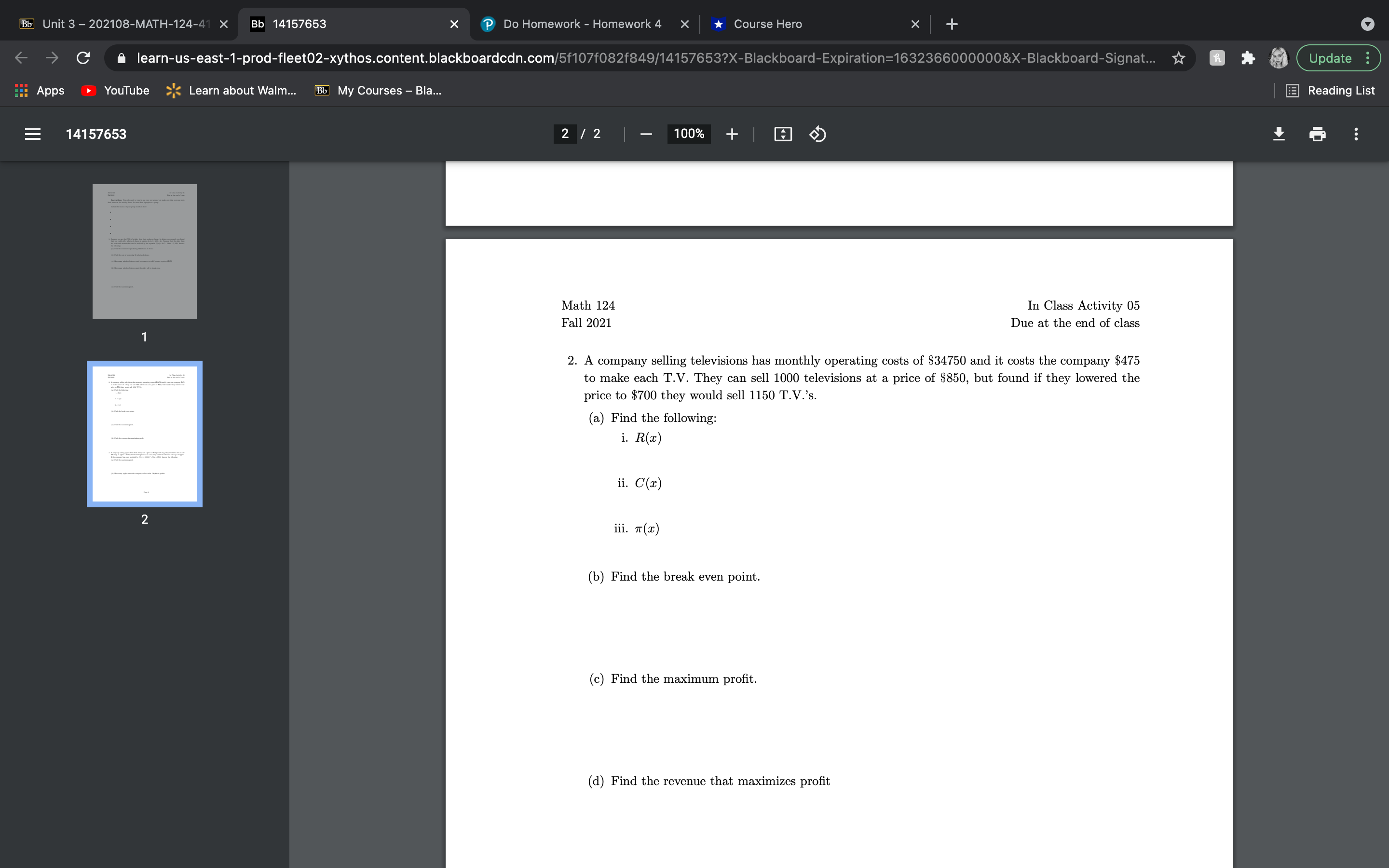The height and width of the screenshot is (868, 1389).
Task: Select page 1 thumbnail
Action: pyautogui.click(x=145, y=251)
